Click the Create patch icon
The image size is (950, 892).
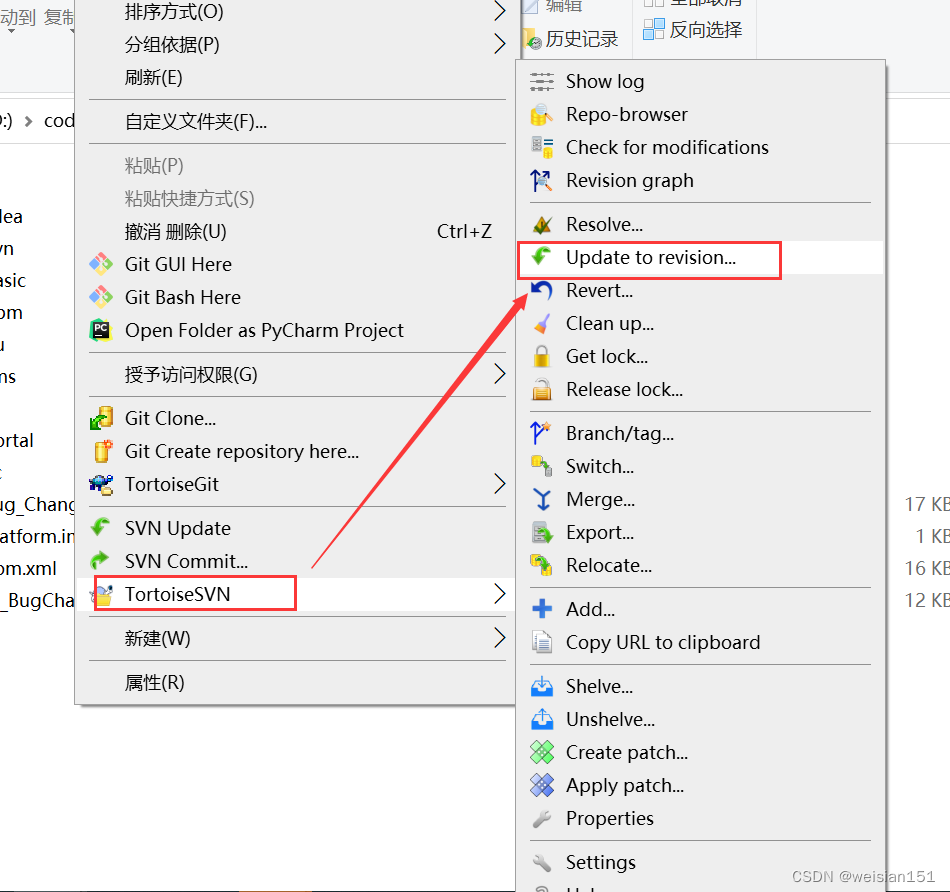[x=542, y=753]
